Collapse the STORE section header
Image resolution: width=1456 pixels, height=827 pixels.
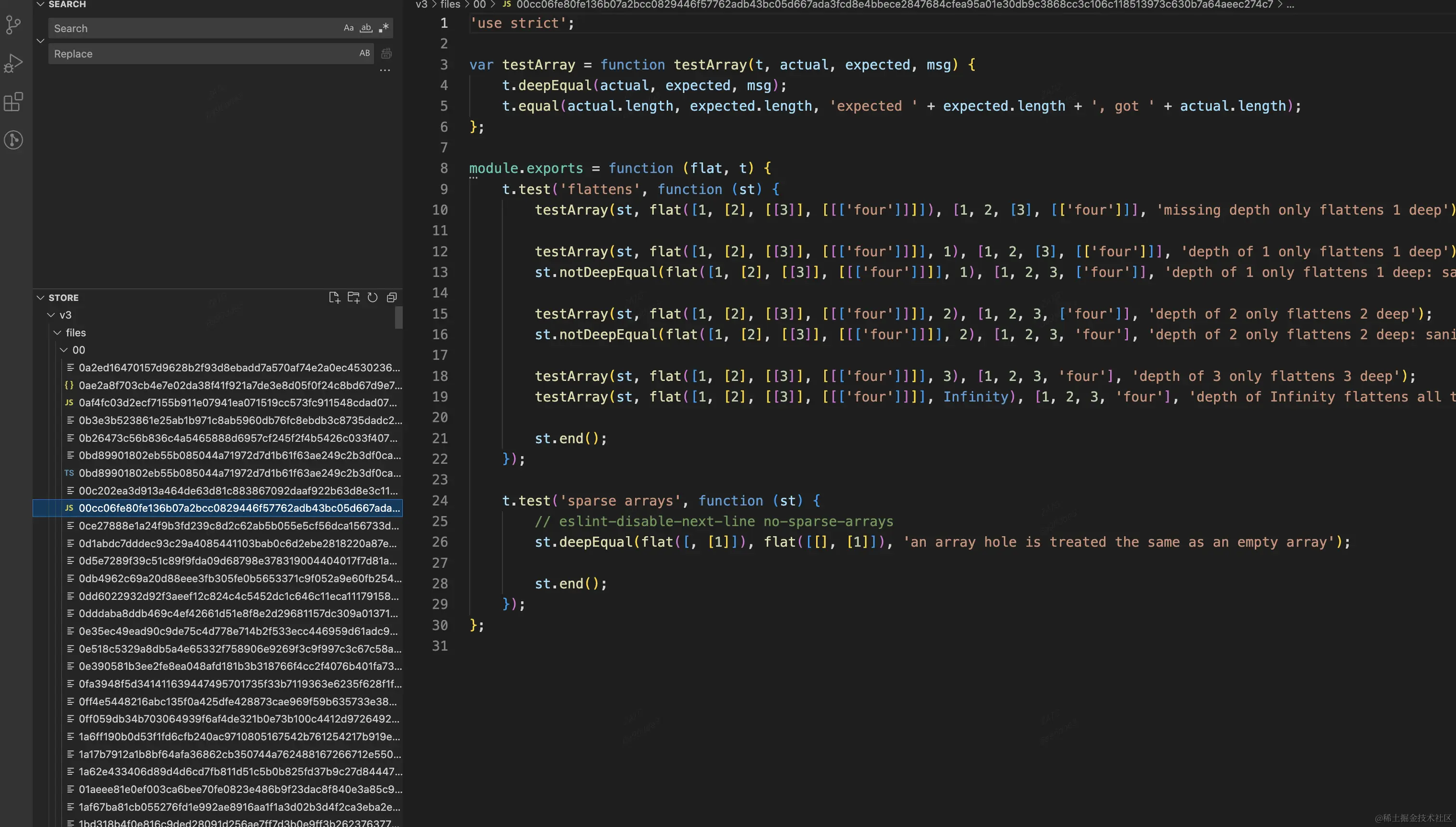[x=40, y=297]
